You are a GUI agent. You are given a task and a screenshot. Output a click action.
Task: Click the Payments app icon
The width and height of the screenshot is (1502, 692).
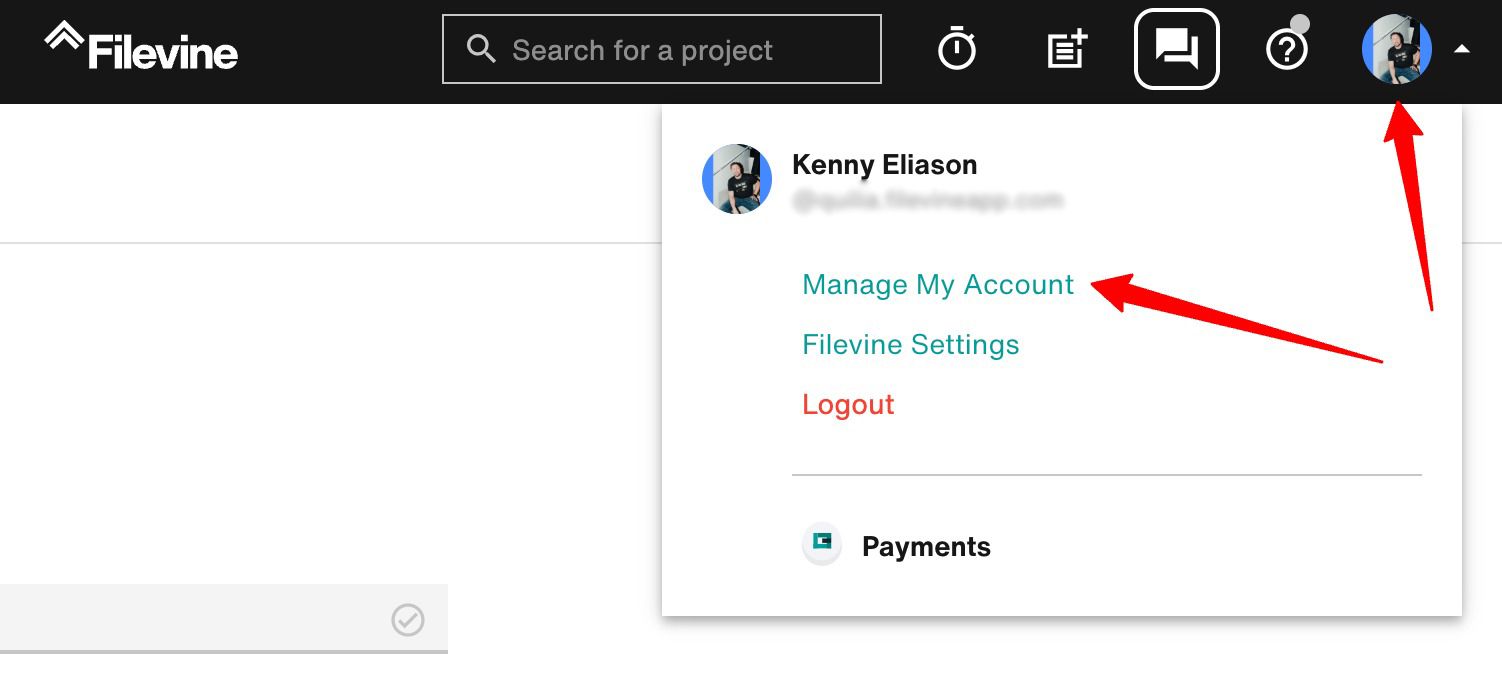coord(820,545)
